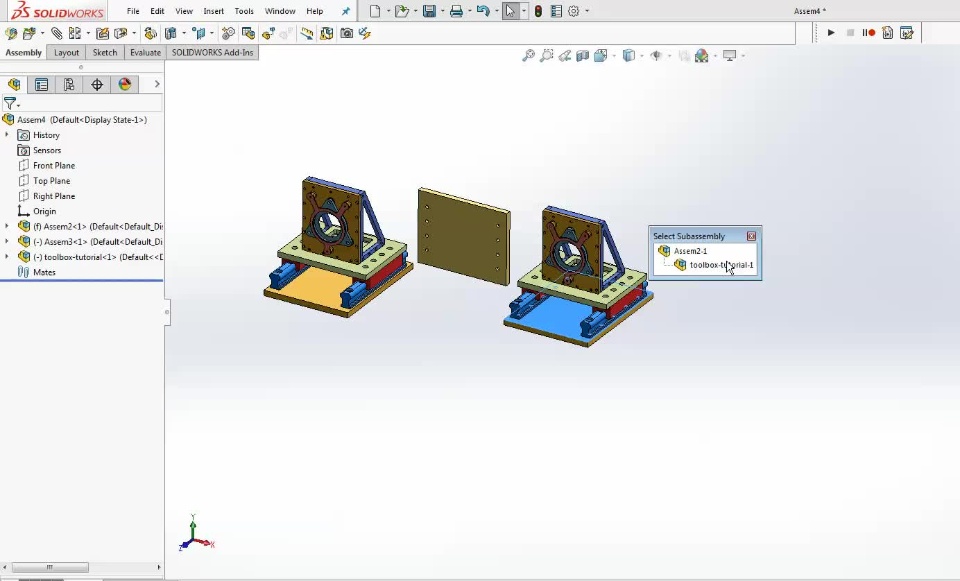960x581 pixels.
Task: Expand the History tree node
Action: pyautogui.click(x=7, y=135)
